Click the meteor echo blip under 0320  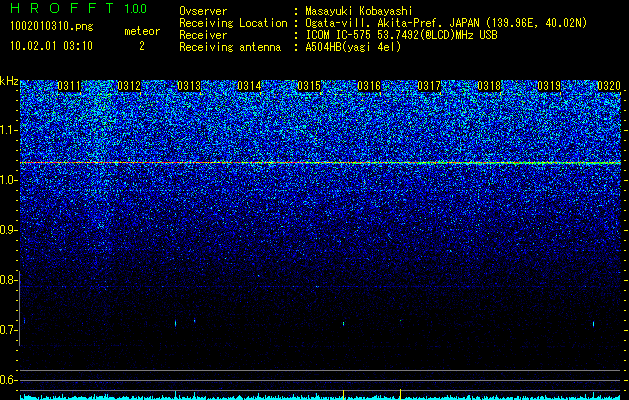pyautogui.click(x=593, y=324)
